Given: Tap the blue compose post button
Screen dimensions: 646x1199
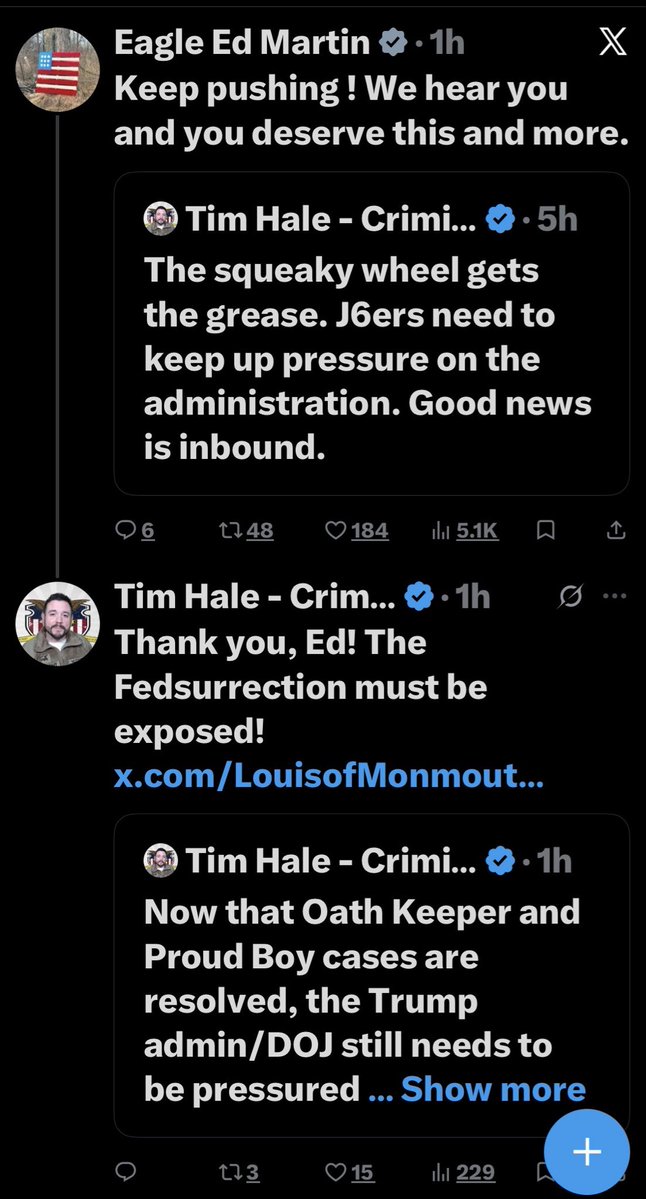Looking at the screenshot, I should tap(586, 1152).
